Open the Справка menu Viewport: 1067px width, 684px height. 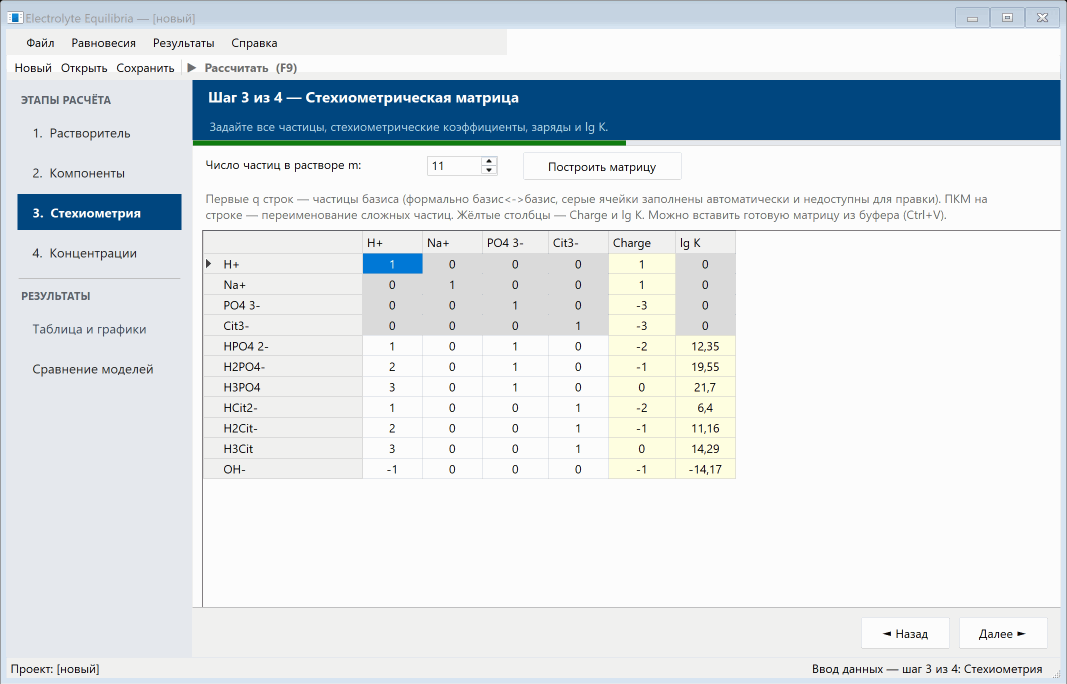click(x=254, y=43)
